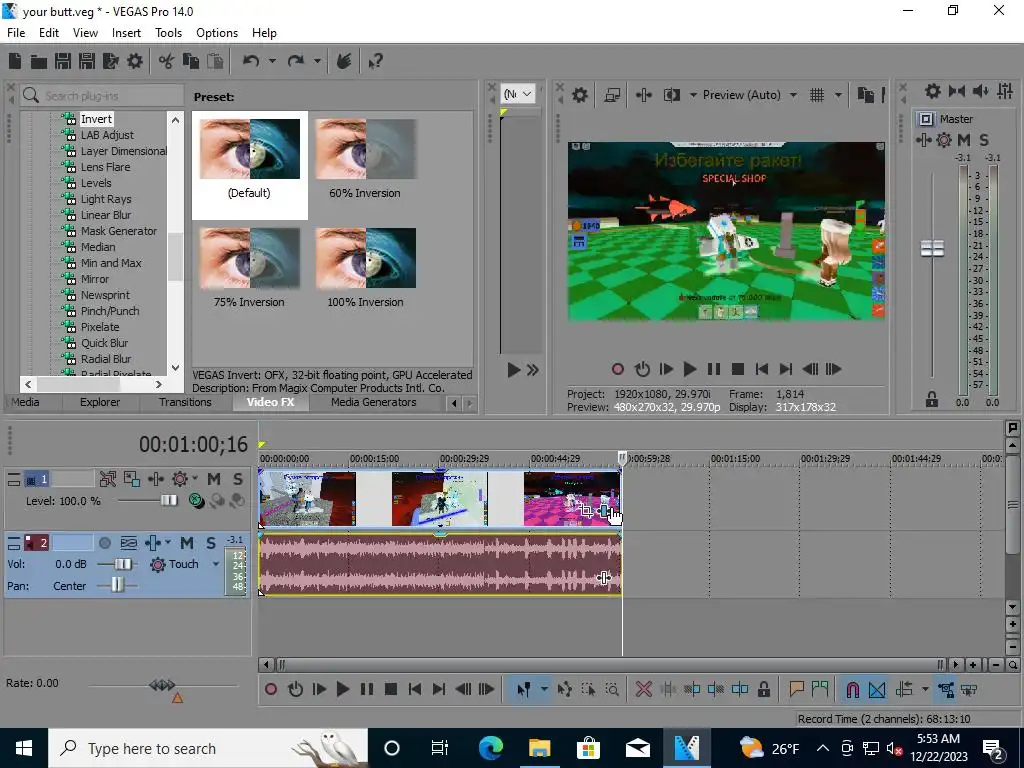Toggle the Master Bus fader lock icon
The height and width of the screenshot is (768, 1024).
[x=932, y=400]
